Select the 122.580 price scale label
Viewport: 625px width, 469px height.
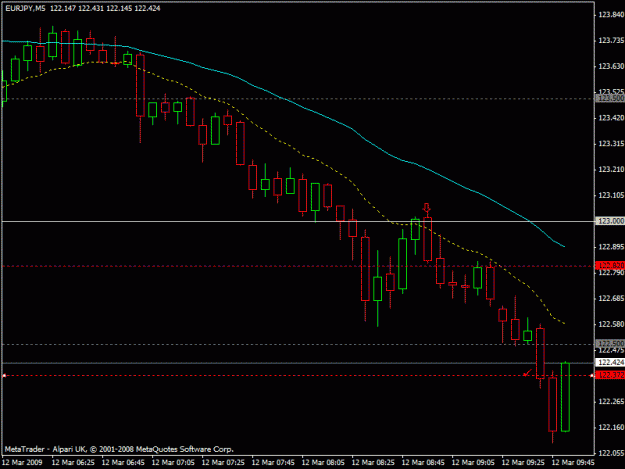(x=611, y=324)
